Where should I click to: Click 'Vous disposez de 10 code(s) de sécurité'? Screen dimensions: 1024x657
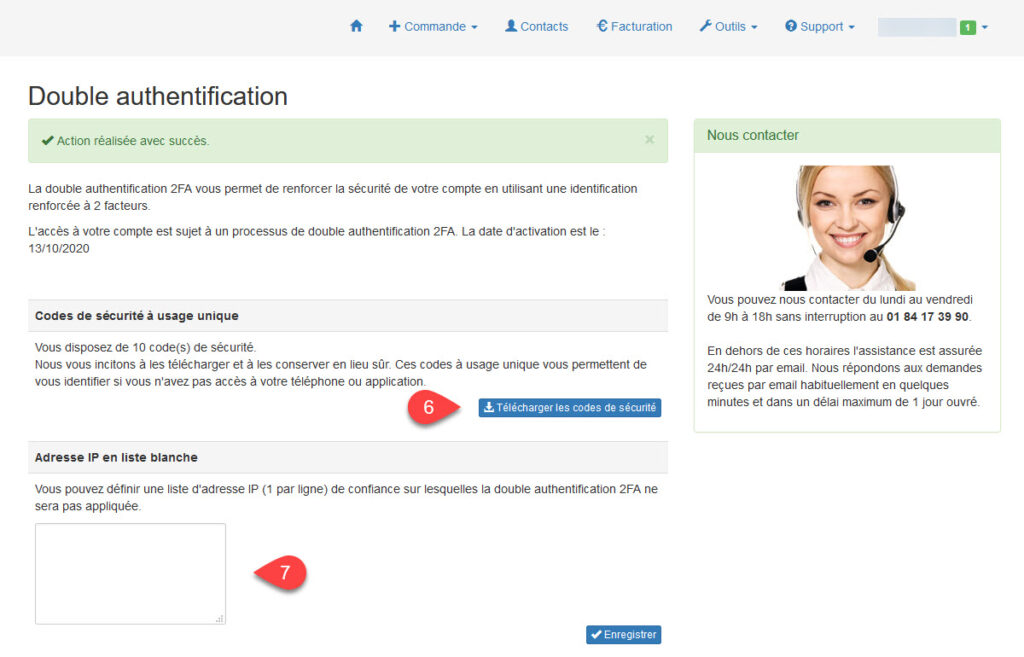point(145,347)
